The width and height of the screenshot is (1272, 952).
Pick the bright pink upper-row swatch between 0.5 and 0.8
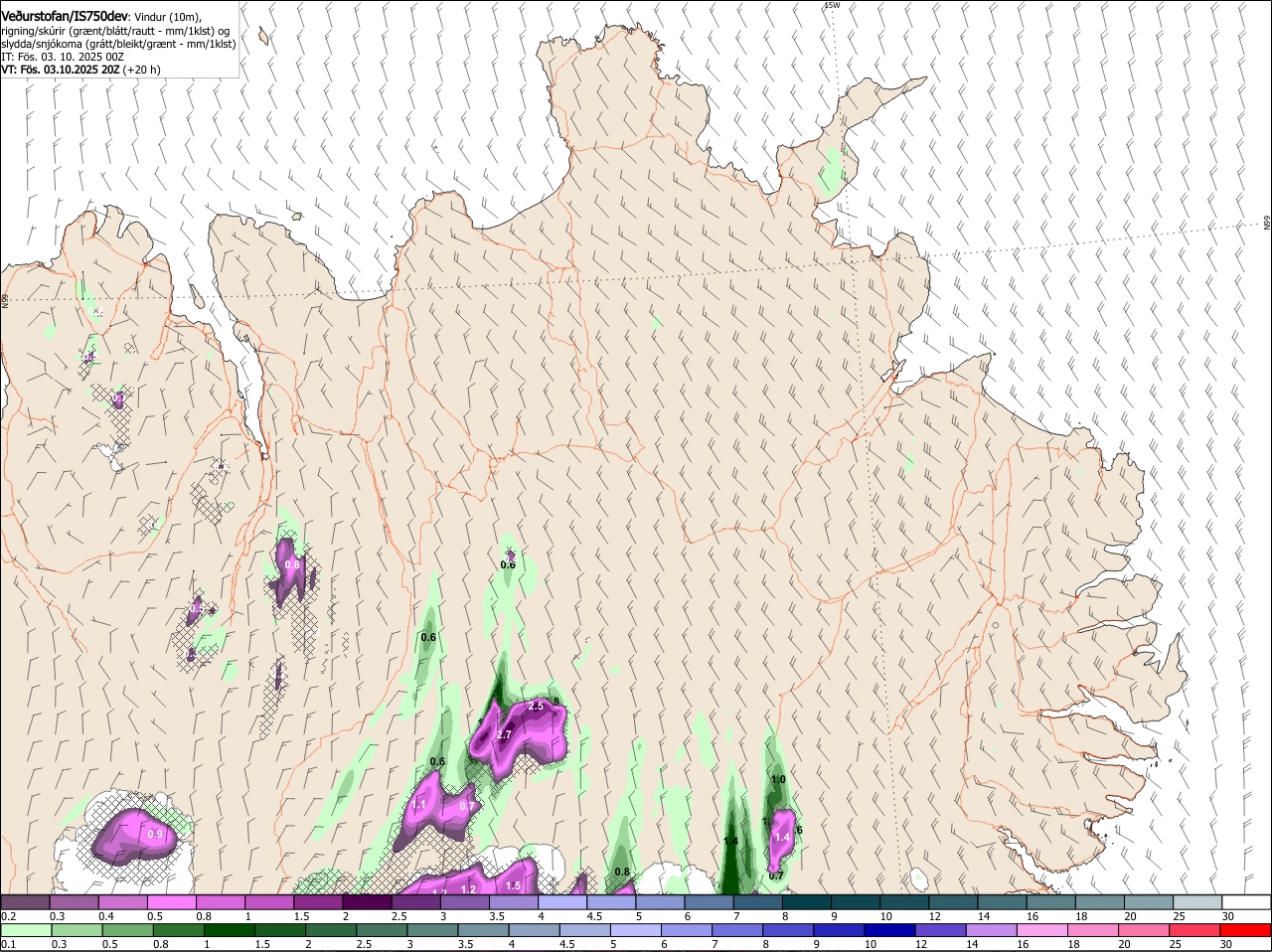click(172, 901)
